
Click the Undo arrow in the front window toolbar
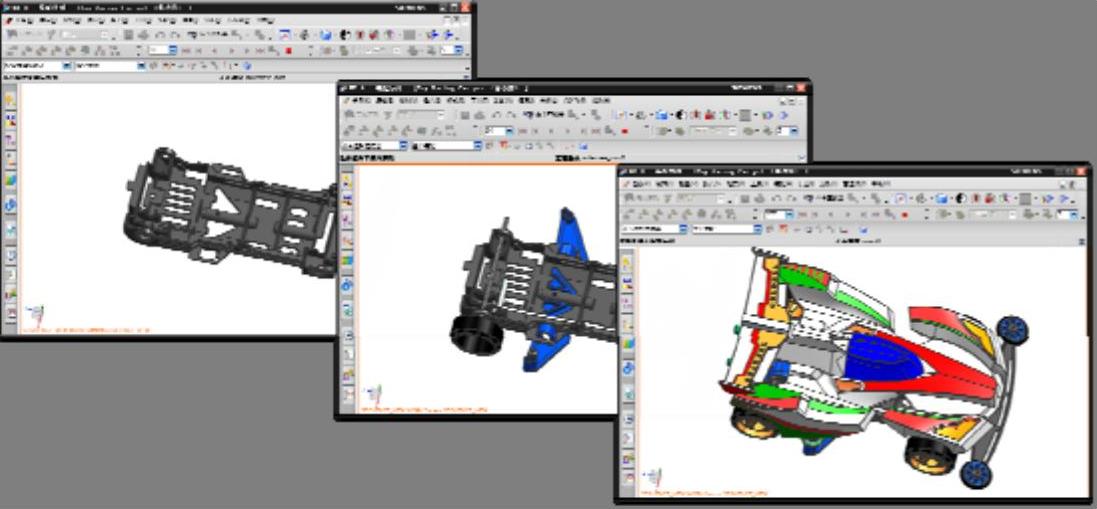(x=775, y=199)
